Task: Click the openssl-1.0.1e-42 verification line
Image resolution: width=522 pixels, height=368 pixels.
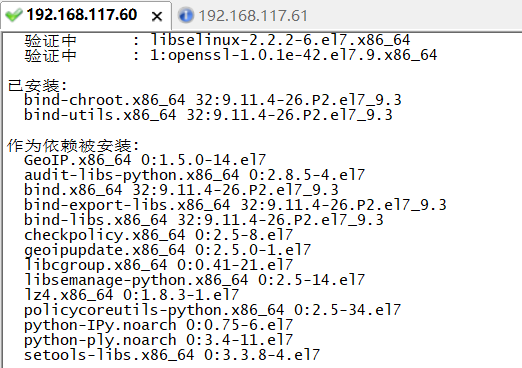Action: [231, 55]
